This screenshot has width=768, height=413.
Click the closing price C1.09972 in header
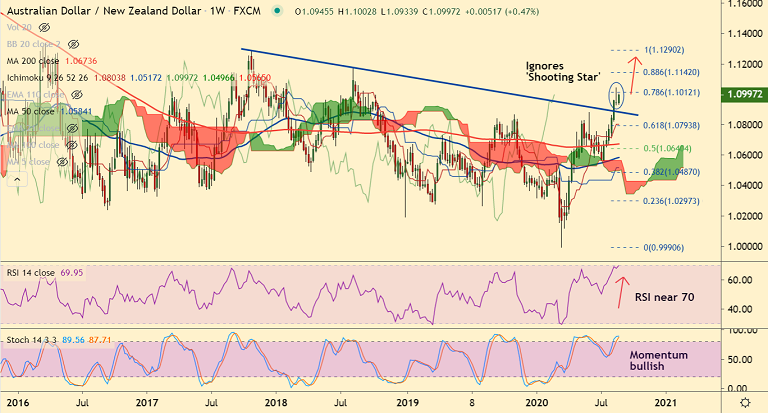[x=441, y=11]
